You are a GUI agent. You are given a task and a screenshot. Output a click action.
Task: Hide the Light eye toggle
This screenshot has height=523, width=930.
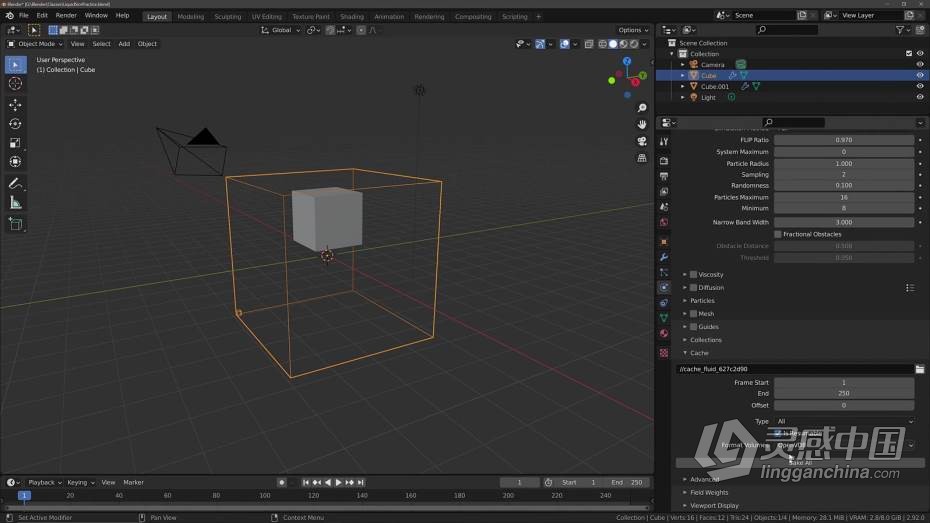pos(920,97)
